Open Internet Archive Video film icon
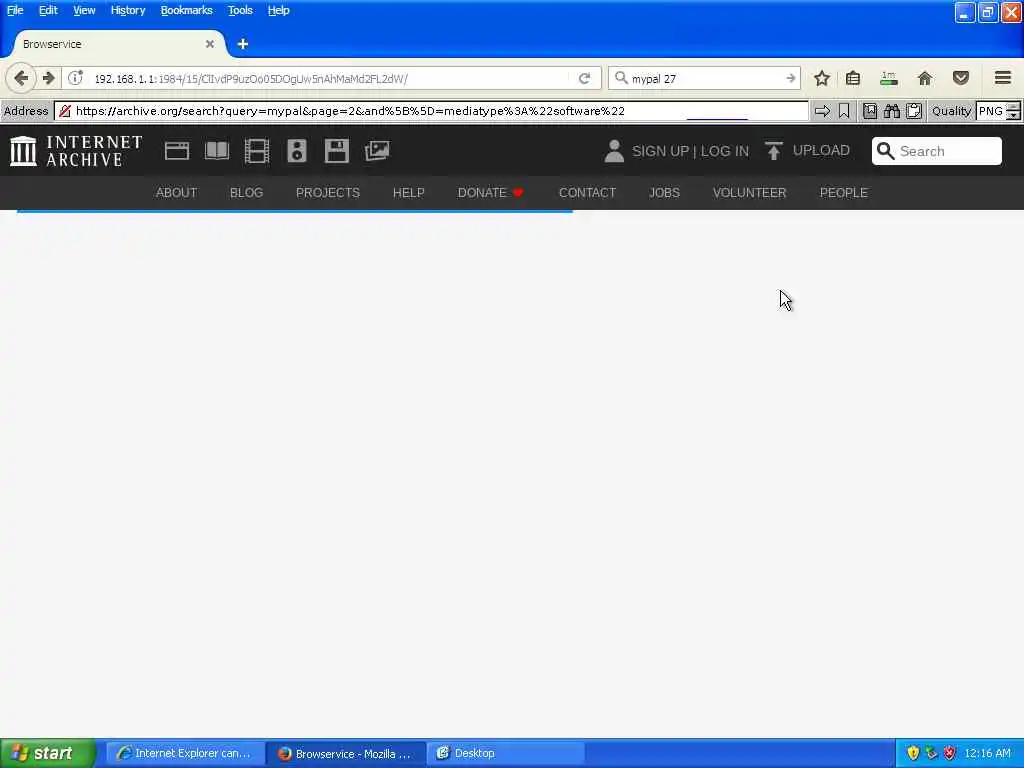The width and height of the screenshot is (1024, 768). tap(257, 151)
